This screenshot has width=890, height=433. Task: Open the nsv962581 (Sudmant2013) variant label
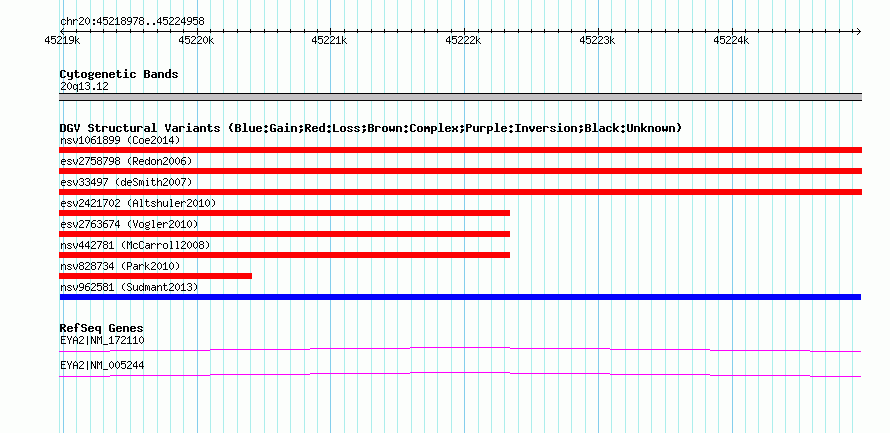click(129, 287)
